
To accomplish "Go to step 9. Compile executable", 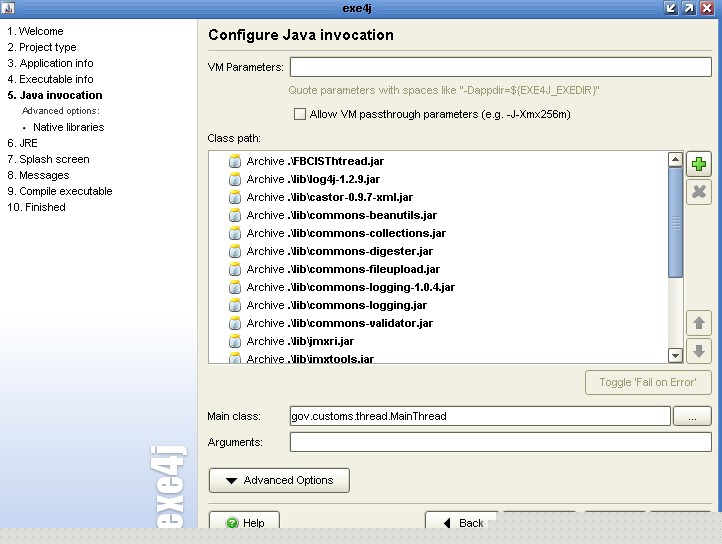I will (60, 191).
